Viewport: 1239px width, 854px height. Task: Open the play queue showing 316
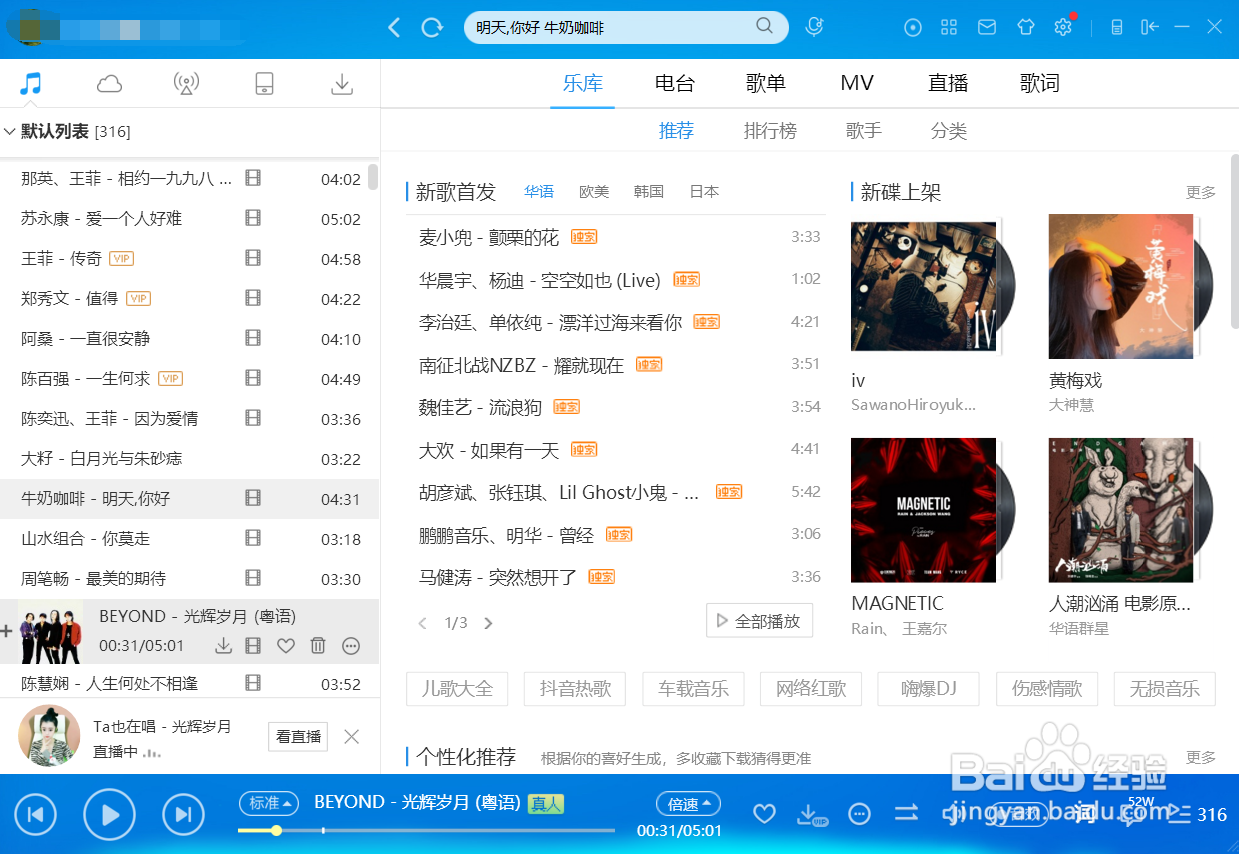(1197, 814)
